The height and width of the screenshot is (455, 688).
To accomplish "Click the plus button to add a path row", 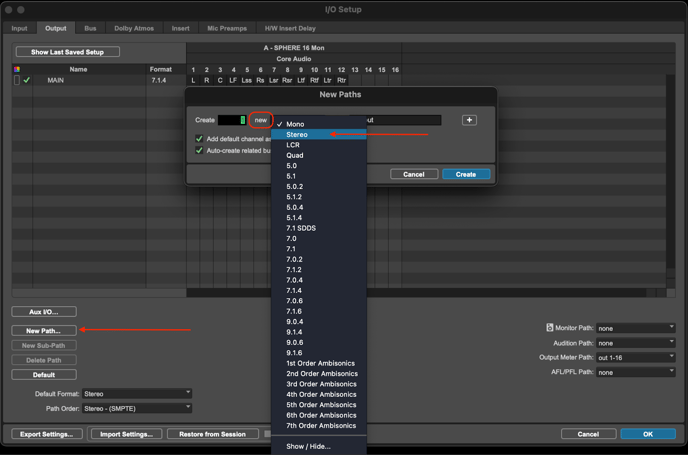I will (469, 120).
